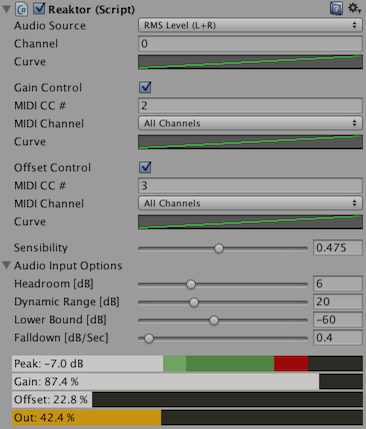
Task: Open the Offset Control MIDI Channel dropdown
Action: (x=250, y=203)
